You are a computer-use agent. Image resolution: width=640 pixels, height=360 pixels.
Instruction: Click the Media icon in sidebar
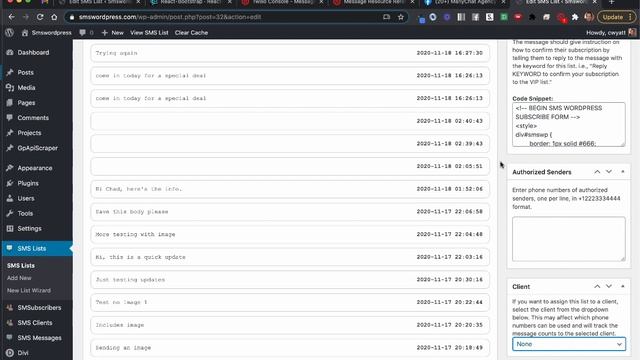coord(10,88)
